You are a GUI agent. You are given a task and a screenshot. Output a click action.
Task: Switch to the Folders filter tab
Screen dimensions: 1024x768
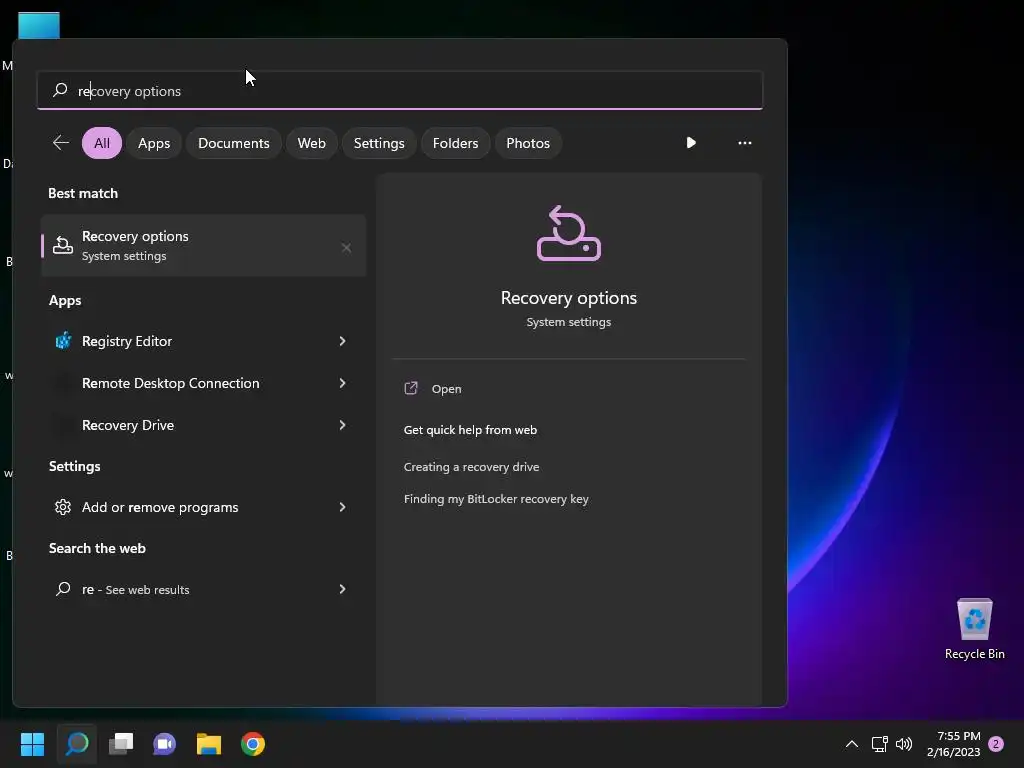coord(455,143)
